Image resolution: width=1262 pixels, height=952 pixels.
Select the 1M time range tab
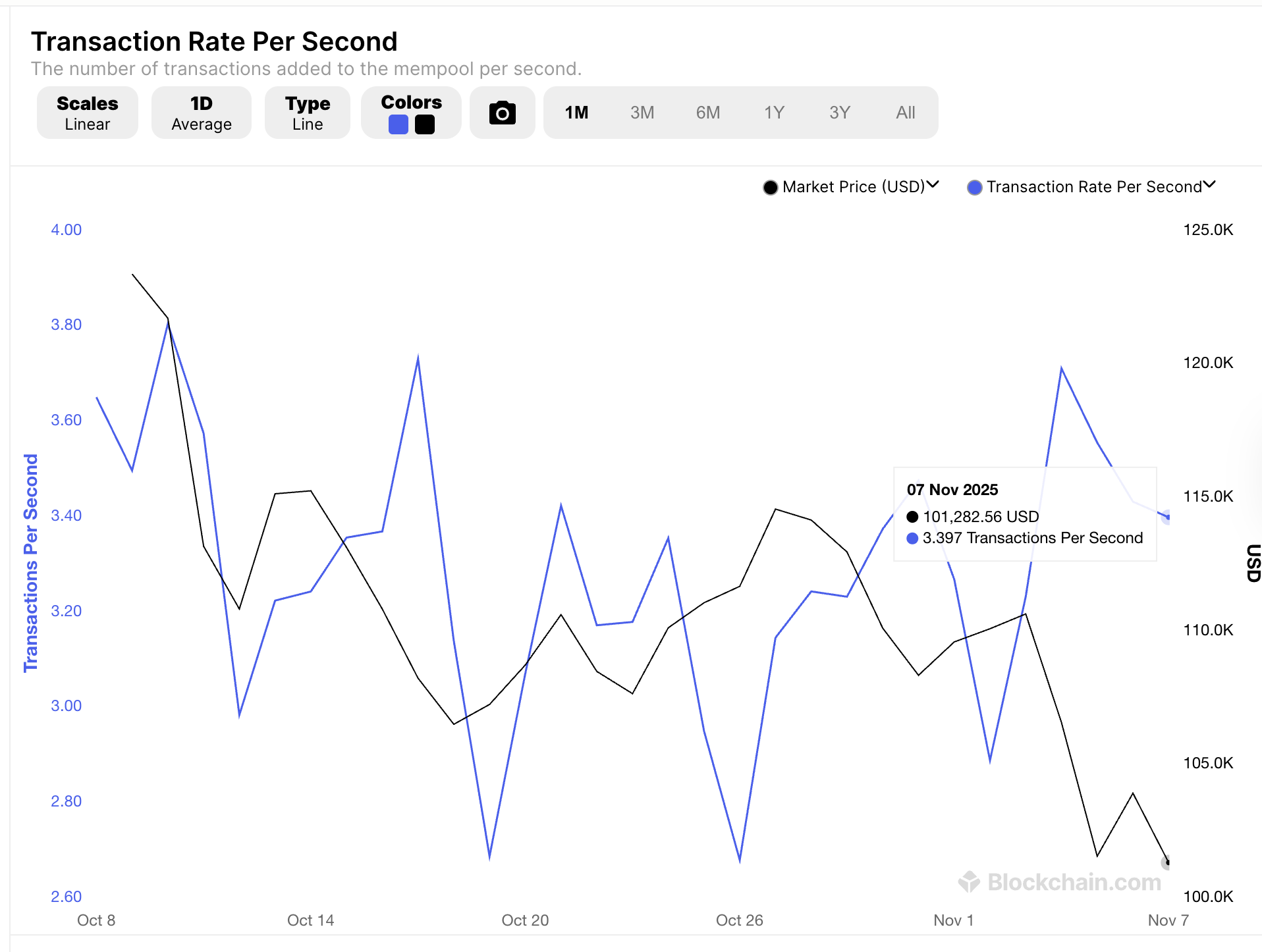point(576,113)
